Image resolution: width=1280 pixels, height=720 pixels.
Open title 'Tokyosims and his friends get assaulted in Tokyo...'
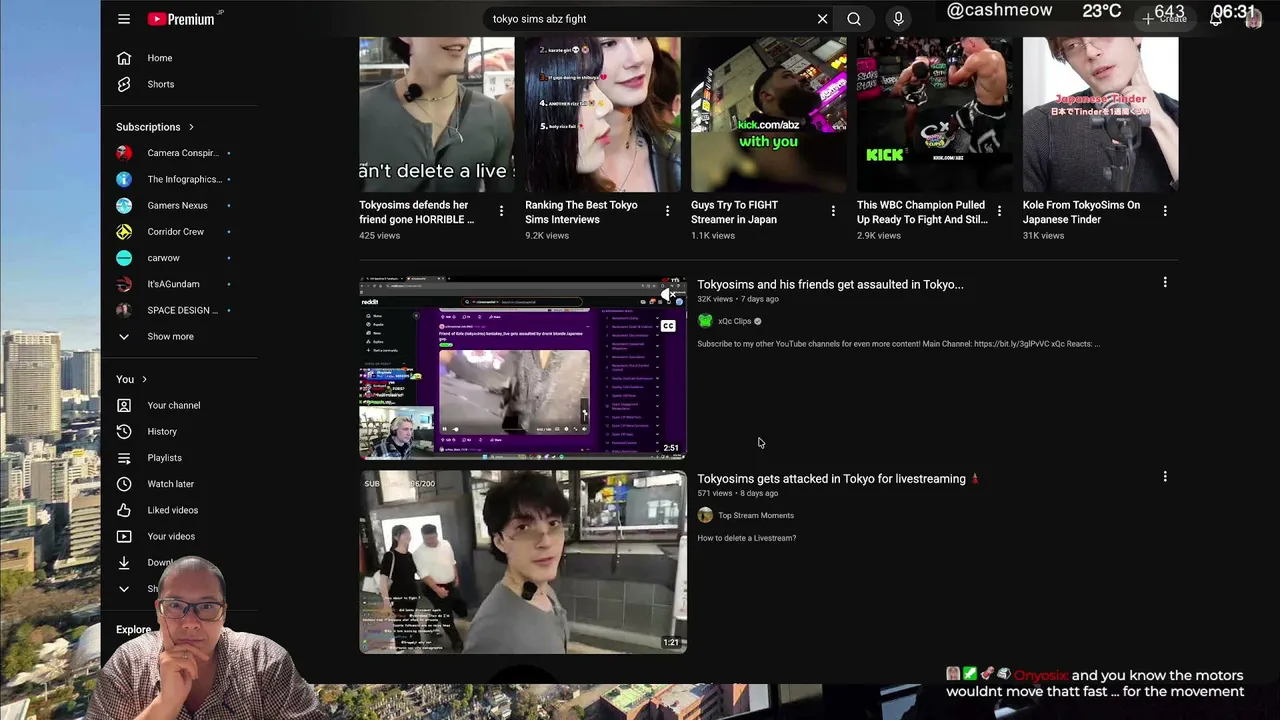830,284
